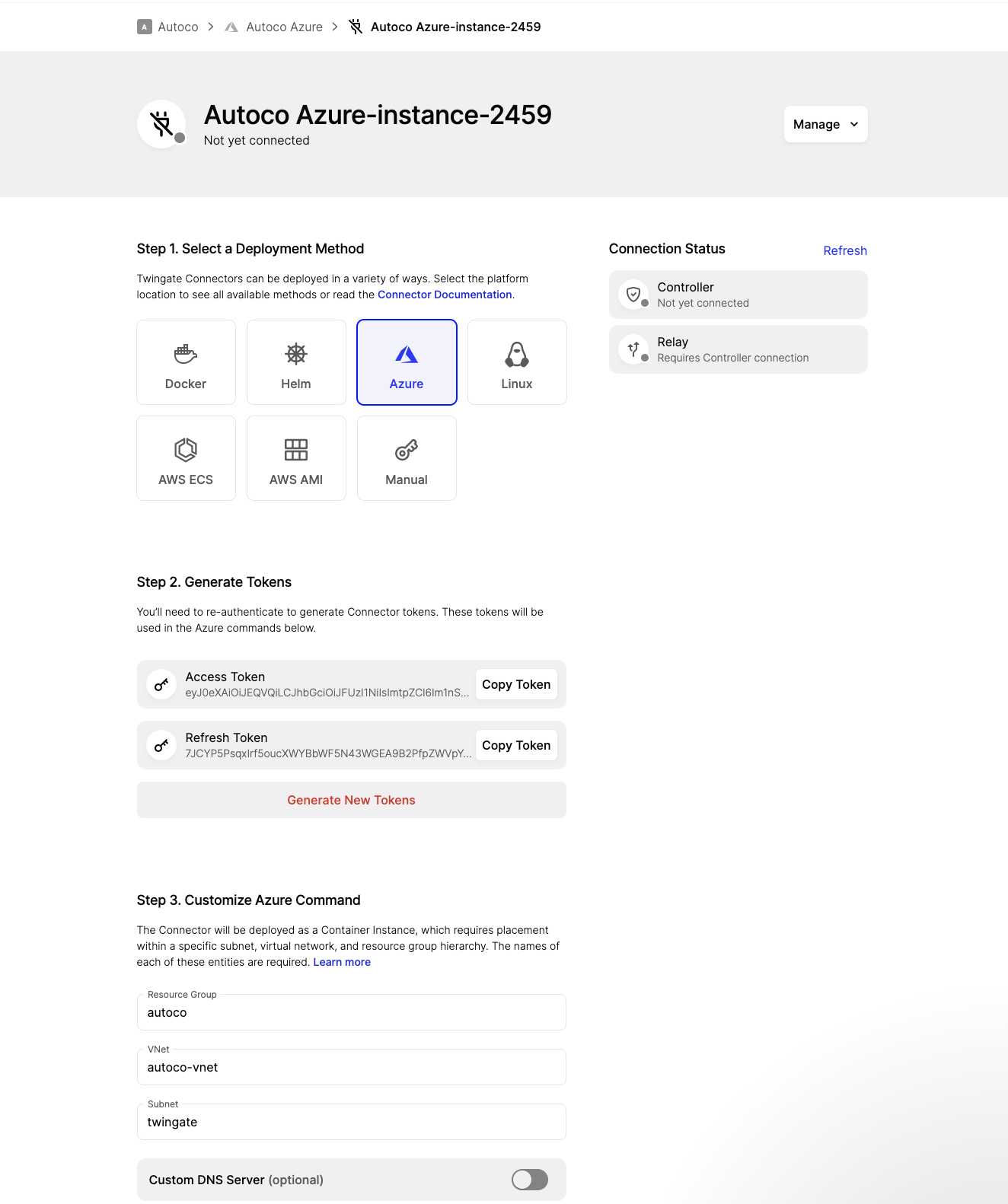
Task: Navigate to Autoco Azure breadcrumb
Action: 284,27
